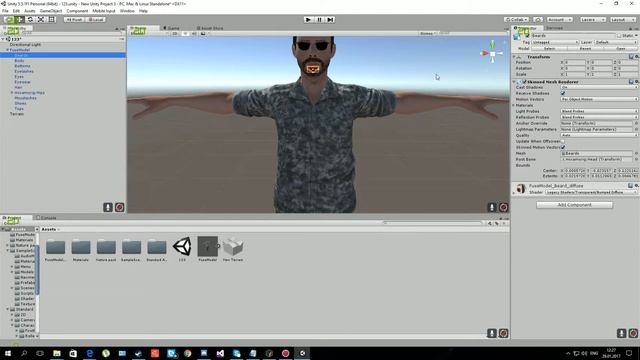Viewport: 640px width, 360px height.
Task: Collapse the Transform component
Action: click(514, 57)
